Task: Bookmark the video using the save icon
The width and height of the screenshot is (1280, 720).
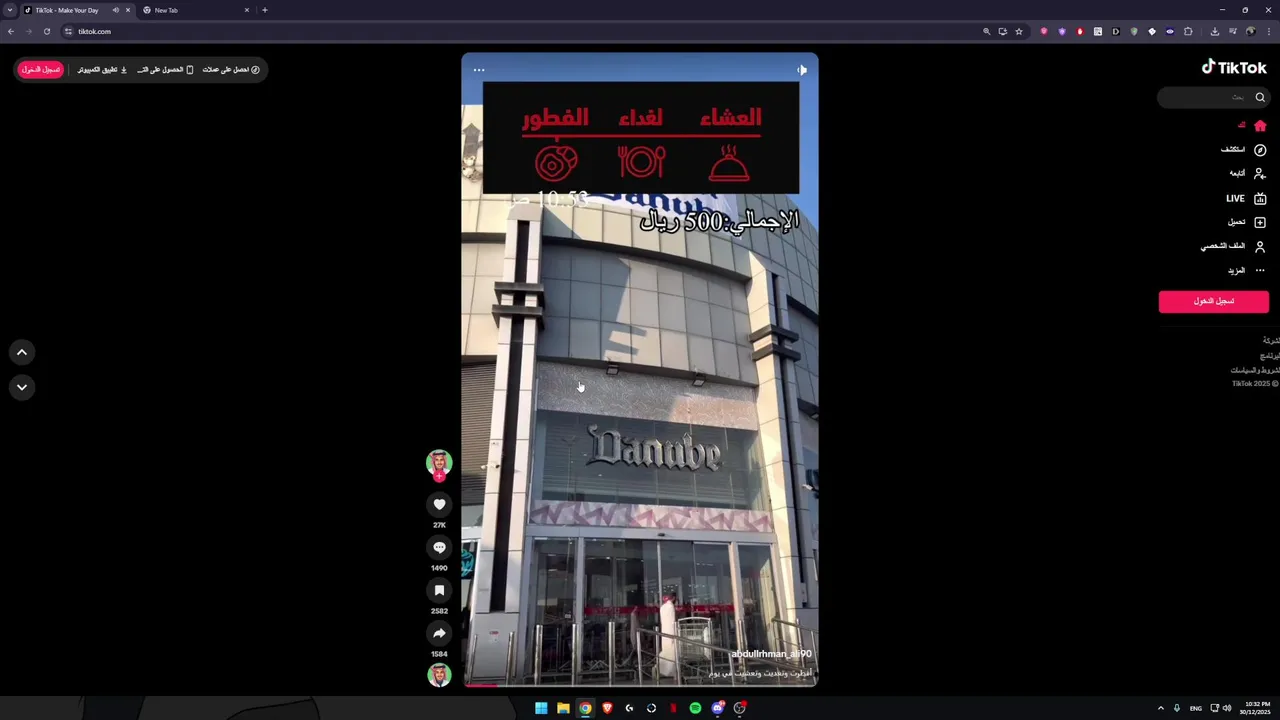Action: click(439, 591)
